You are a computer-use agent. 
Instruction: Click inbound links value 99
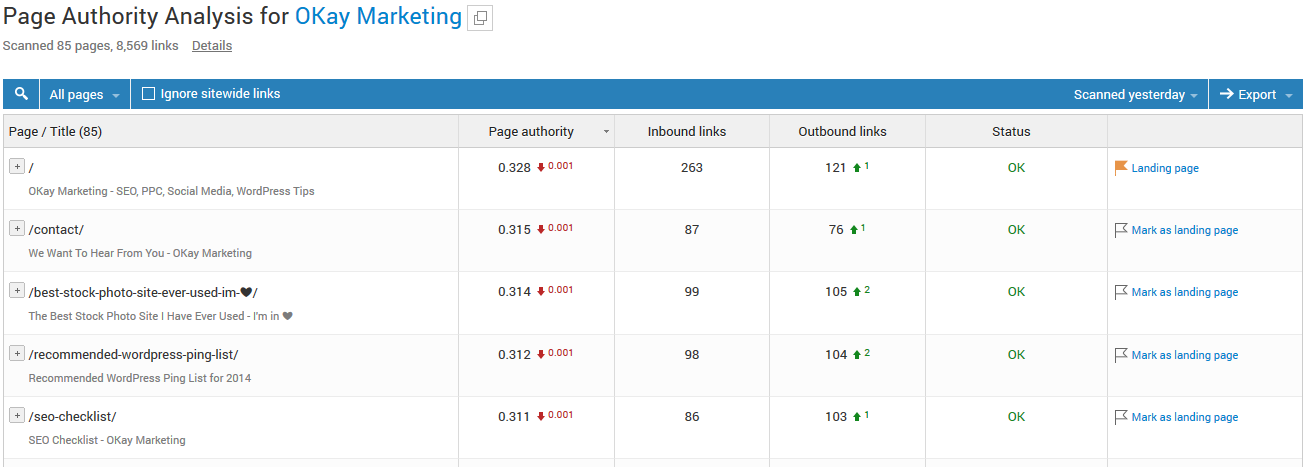pyautogui.click(x=692, y=292)
